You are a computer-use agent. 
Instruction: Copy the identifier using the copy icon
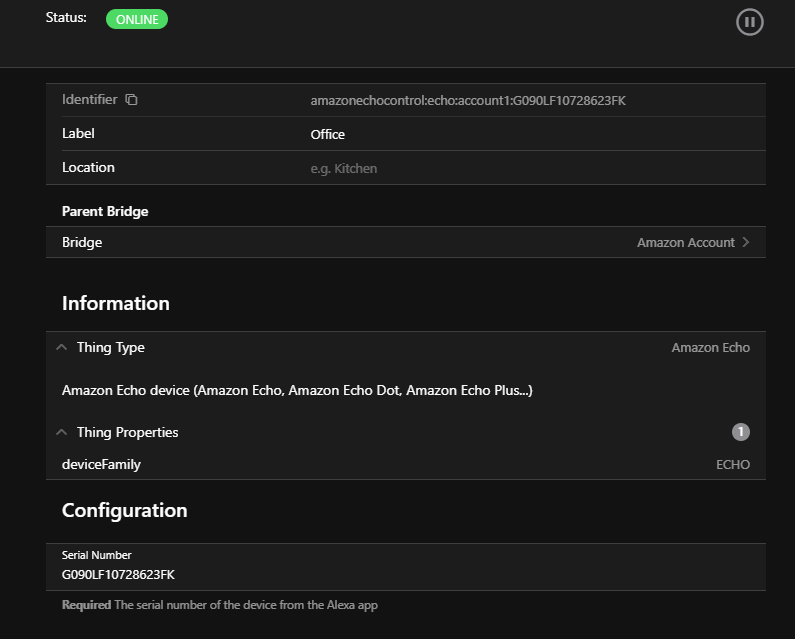(x=131, y=100)
